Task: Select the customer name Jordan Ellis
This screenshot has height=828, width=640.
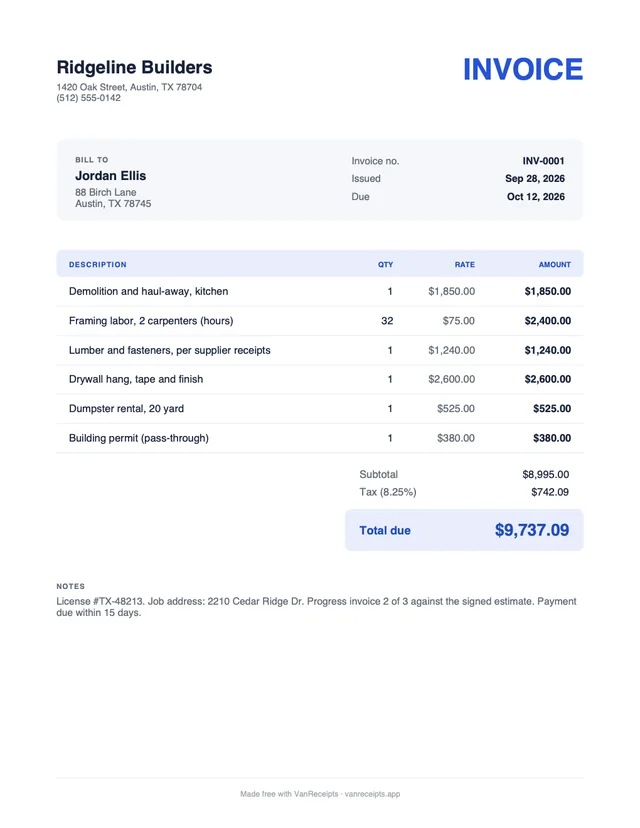Action: pyautogui.click(x=110, y=176)
